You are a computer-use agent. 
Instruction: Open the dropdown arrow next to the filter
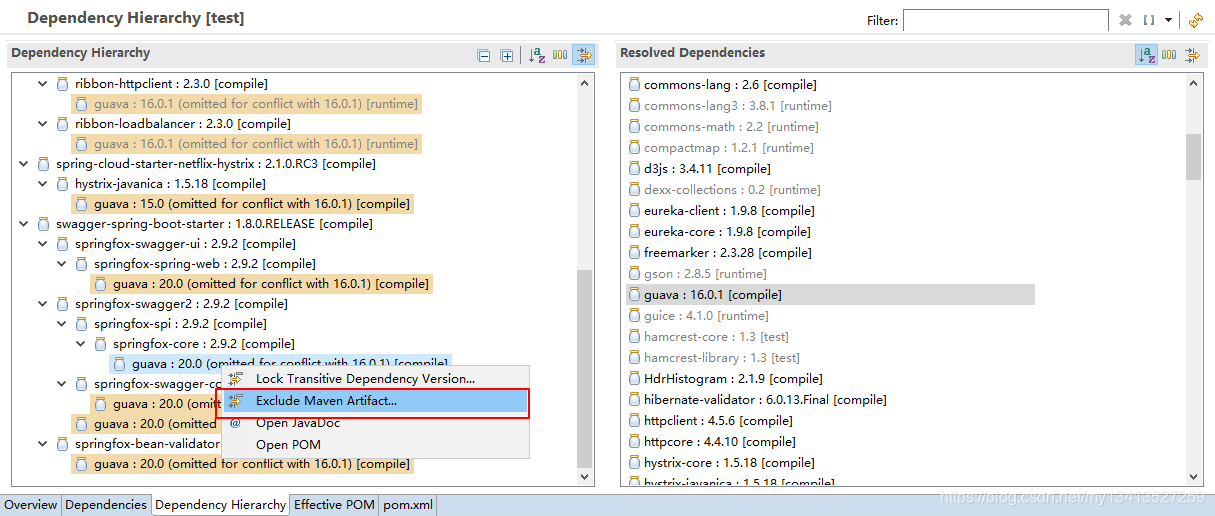(1168, 20)
